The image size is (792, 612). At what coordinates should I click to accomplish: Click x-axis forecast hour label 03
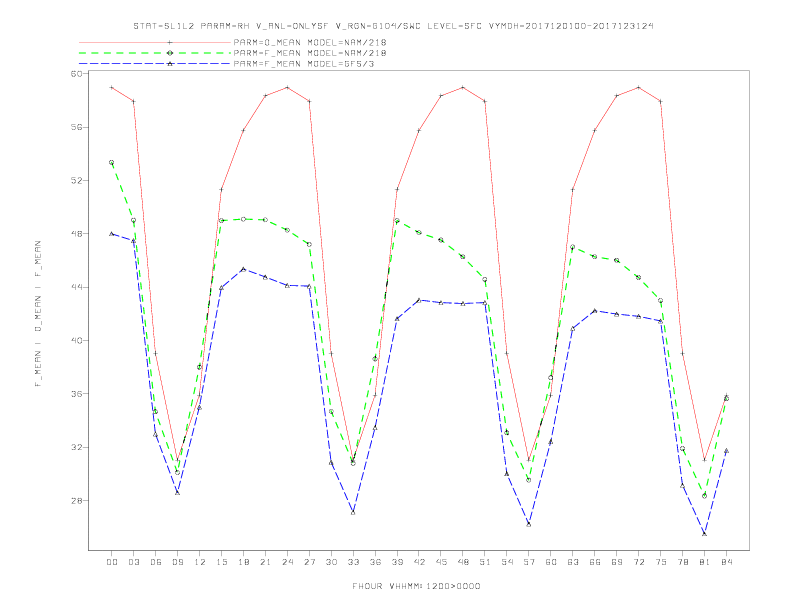133,562
